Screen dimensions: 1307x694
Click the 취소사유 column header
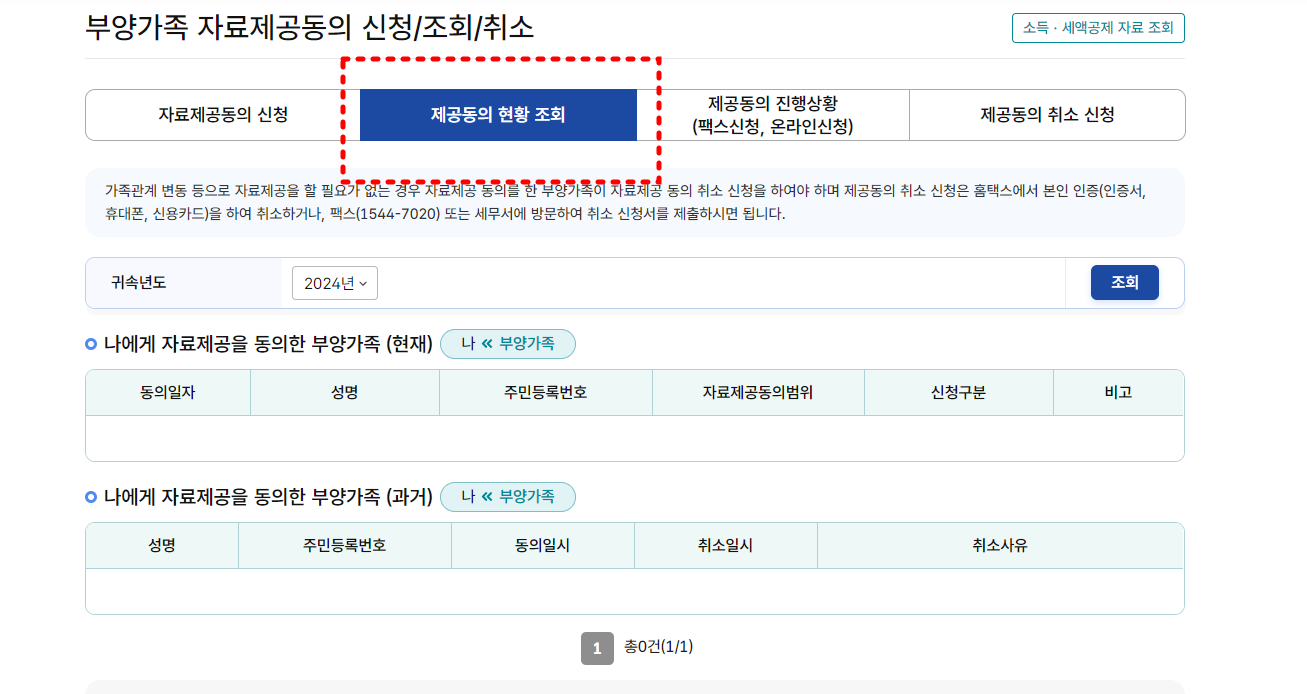1000,546
